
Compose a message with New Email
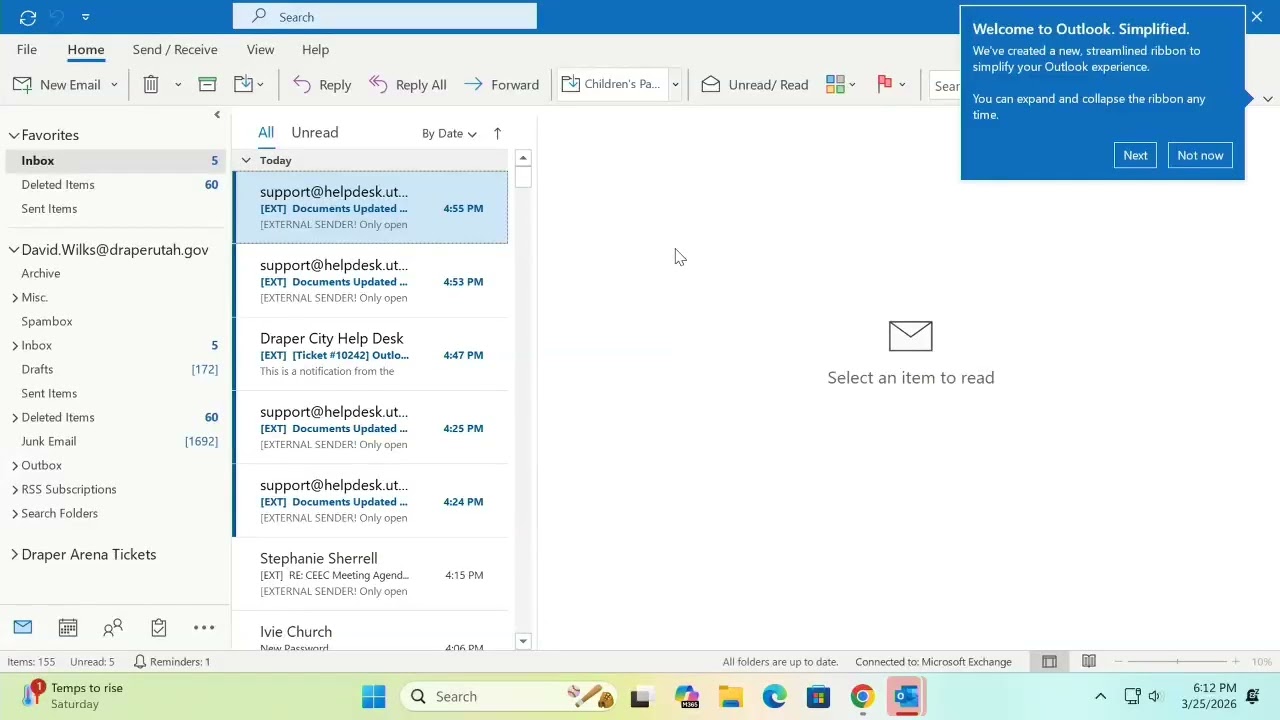[x=57, y=85]
